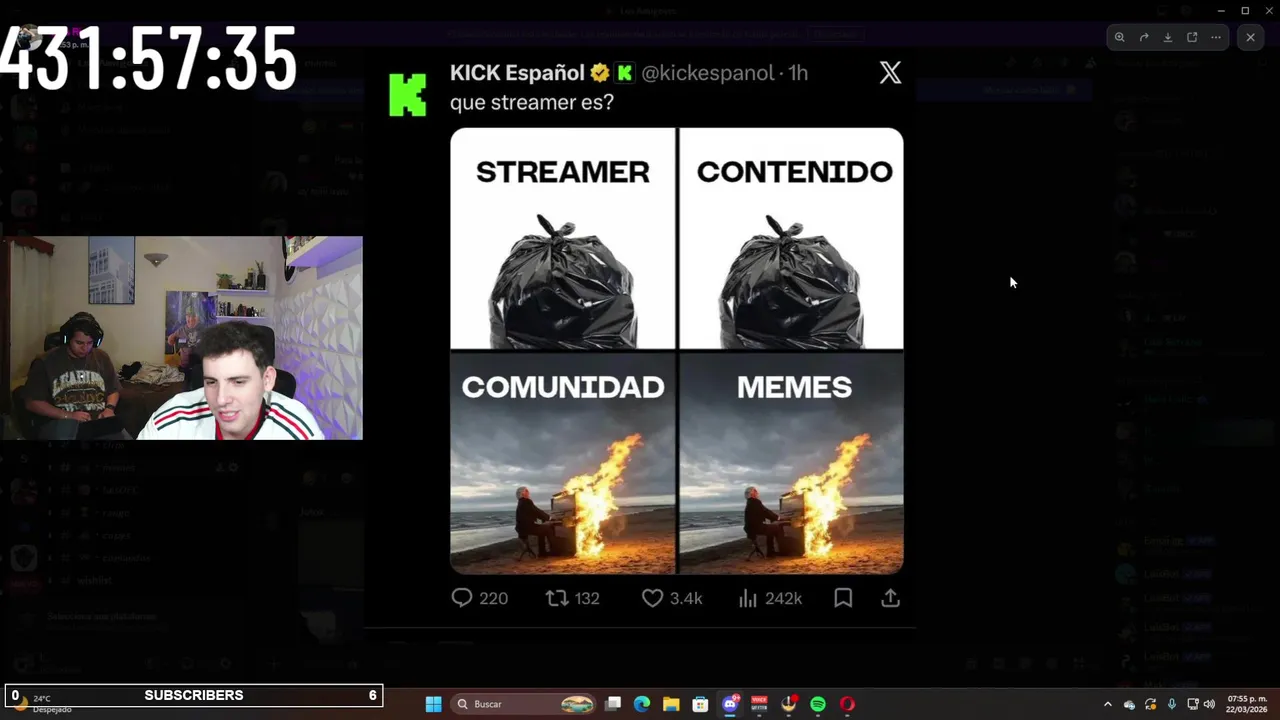Click the taskbar icon left of Spotify
The image size is (1280, 720).
tap(789, 704)
